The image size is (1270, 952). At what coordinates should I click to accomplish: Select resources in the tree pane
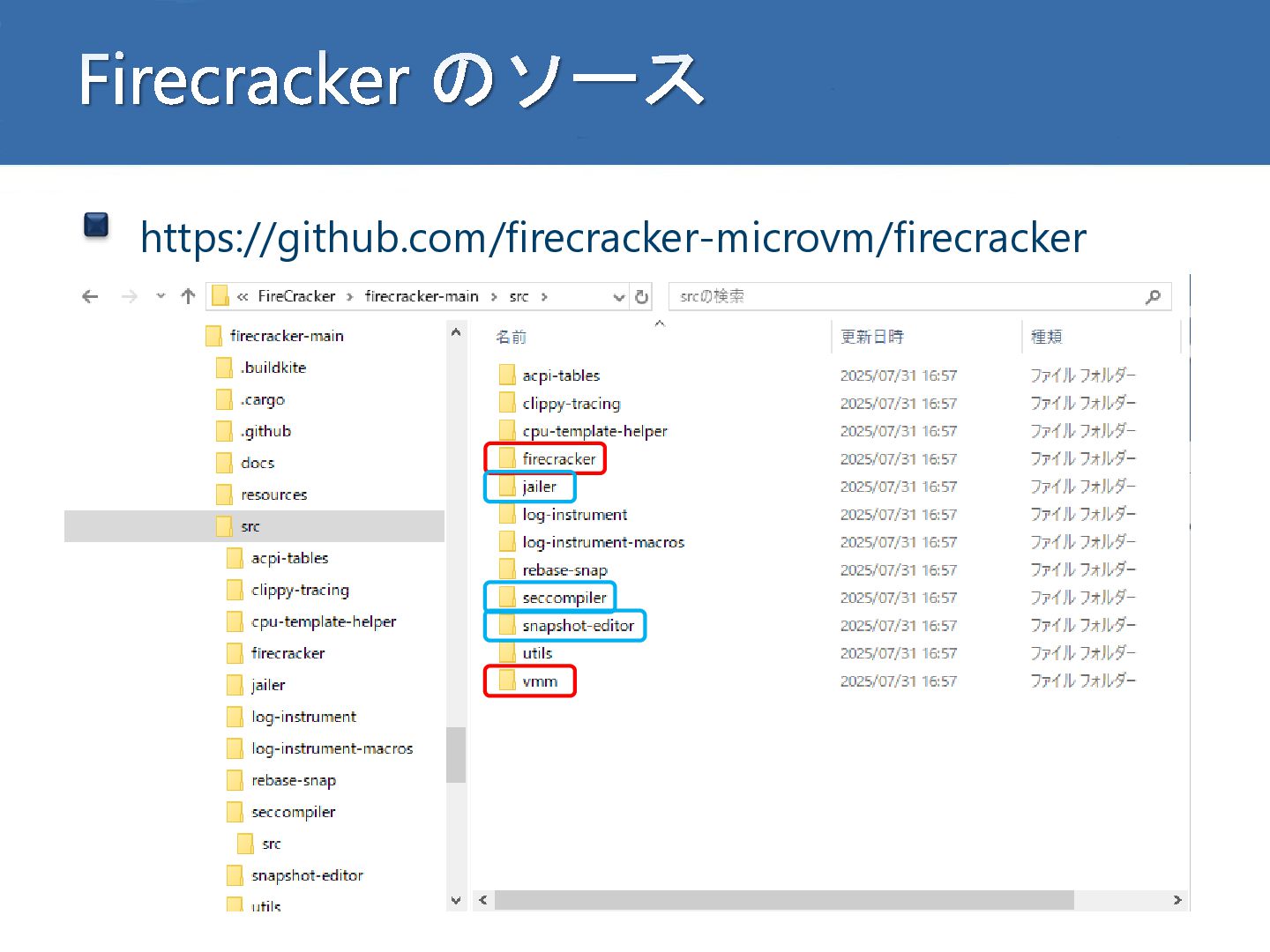point(274,495)
